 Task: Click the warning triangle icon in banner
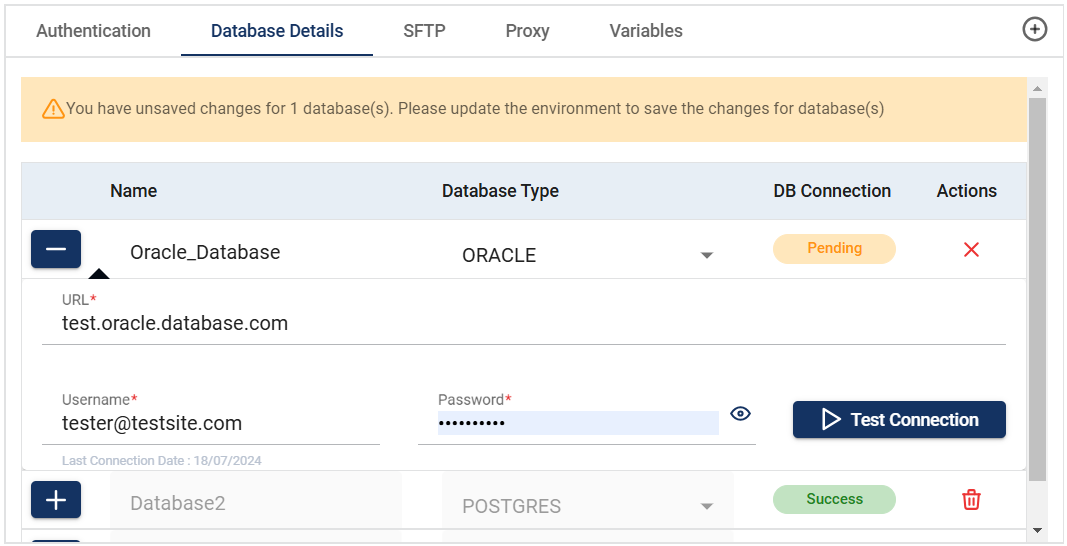pyautogui.click(x=53, y=109)
